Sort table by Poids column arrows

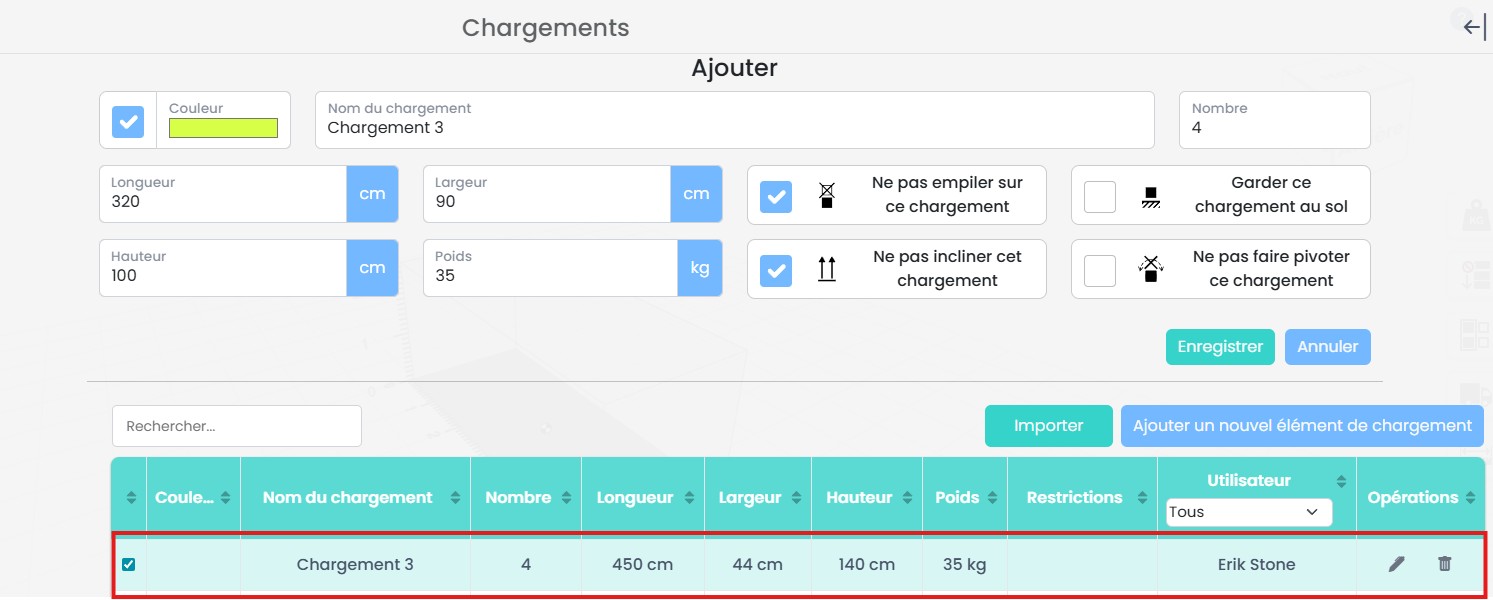(992, 498)
